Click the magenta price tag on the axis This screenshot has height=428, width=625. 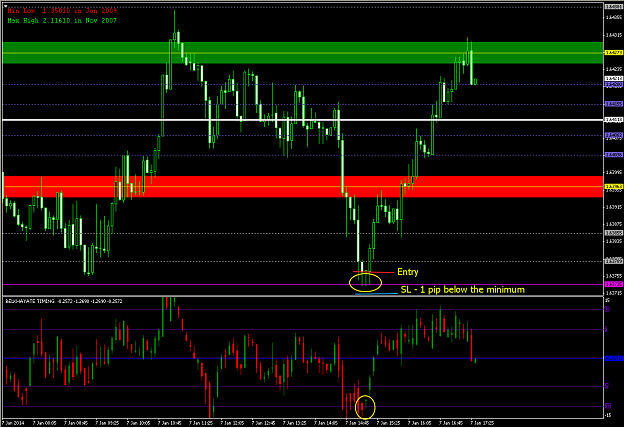[x=614, y=285]
